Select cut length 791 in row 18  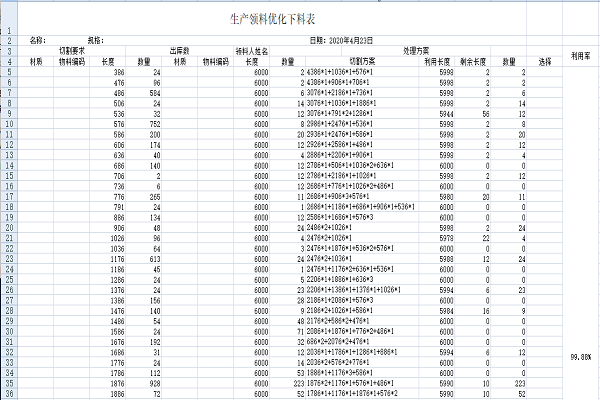coord(119,207)
